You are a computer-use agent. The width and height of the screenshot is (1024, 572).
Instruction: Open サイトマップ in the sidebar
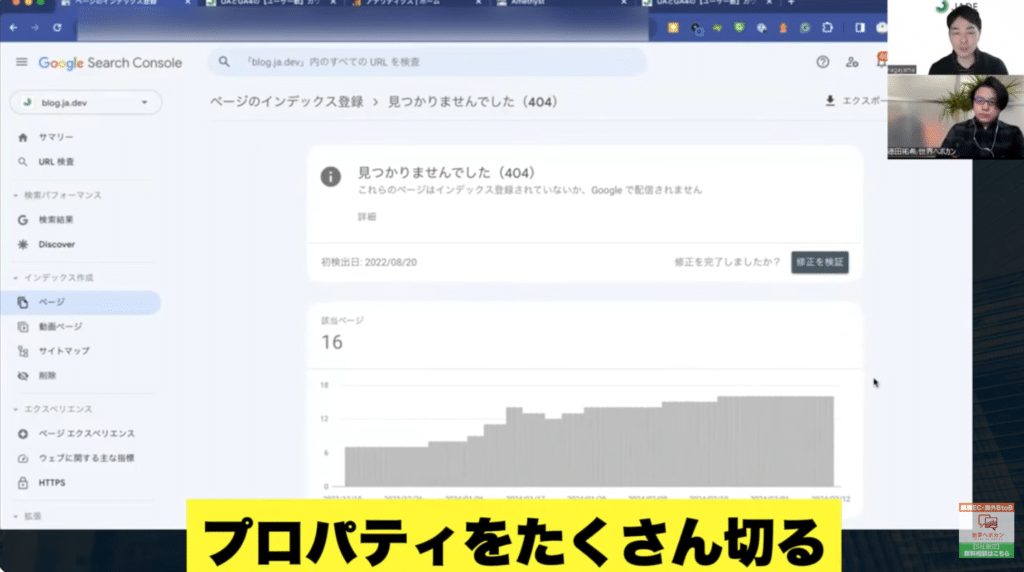(64, 351)
